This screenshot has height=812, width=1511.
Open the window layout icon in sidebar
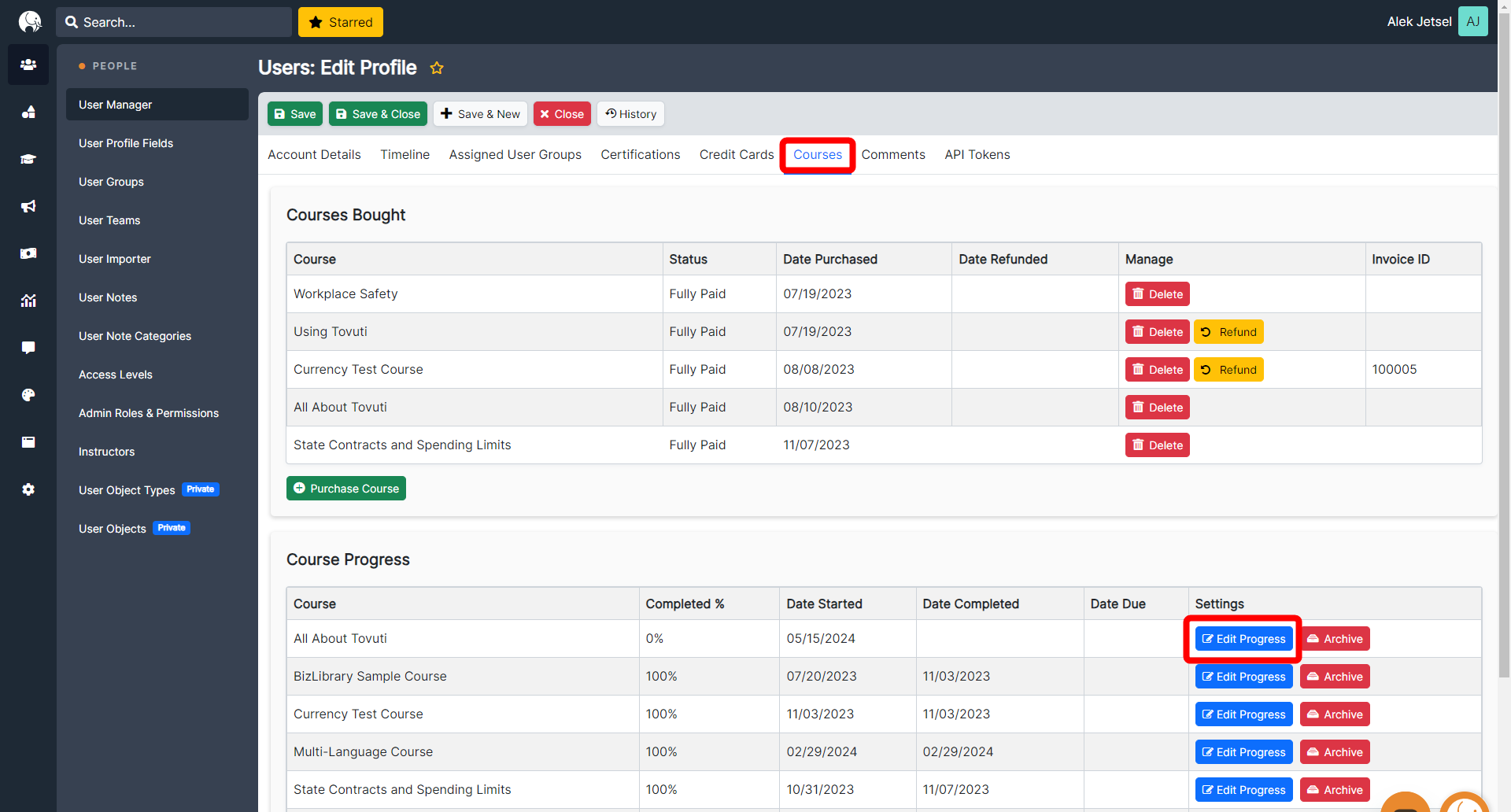pos(28,442)
